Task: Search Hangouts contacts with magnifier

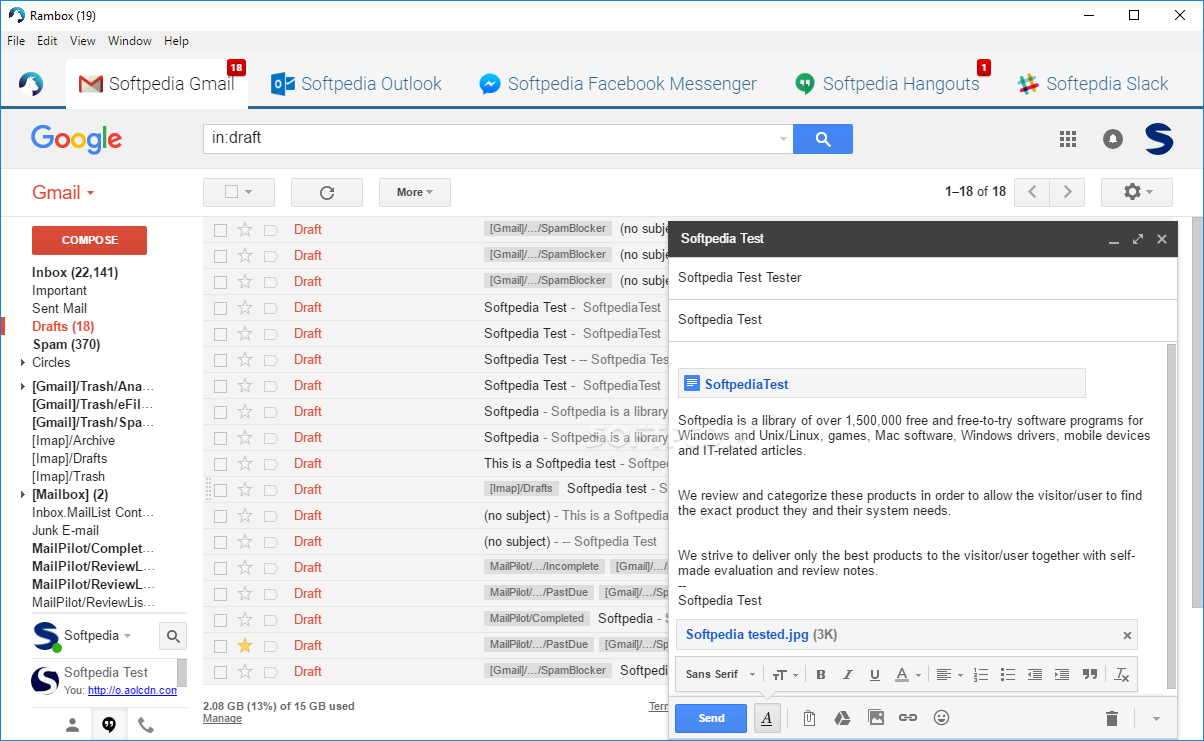Action: tap(173, 635)
